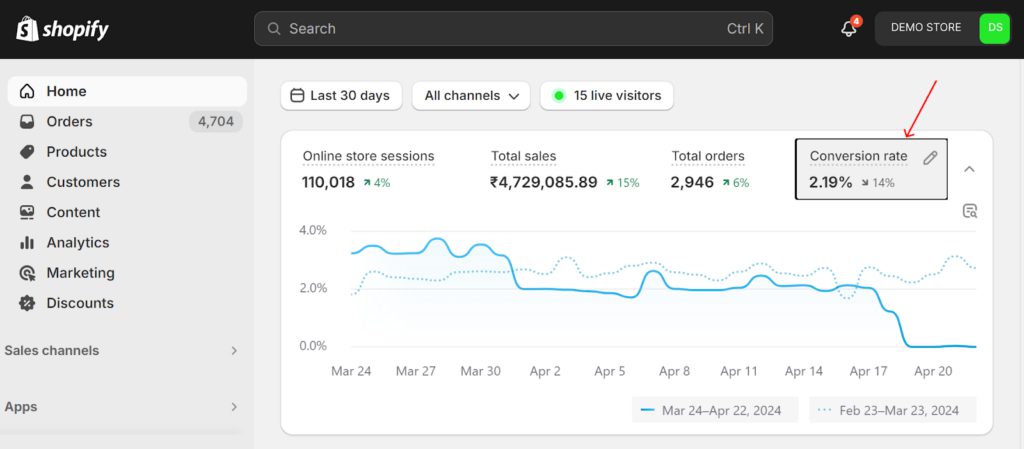Viewport: 1024px width, 449px height.
Task: Click the DS account avatar
Action: 994,28
